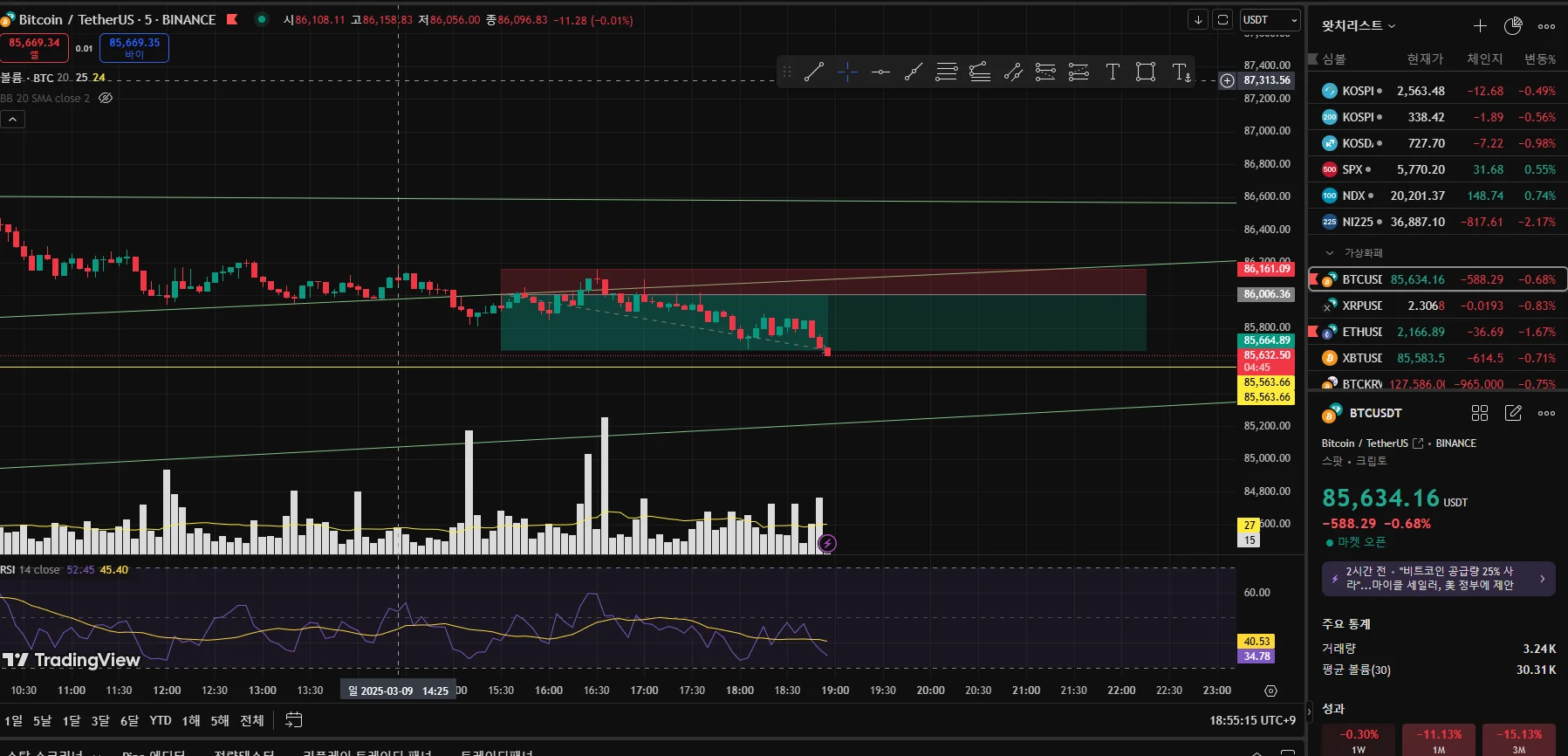Select the extended ray line tool

[x=914, y=72]
